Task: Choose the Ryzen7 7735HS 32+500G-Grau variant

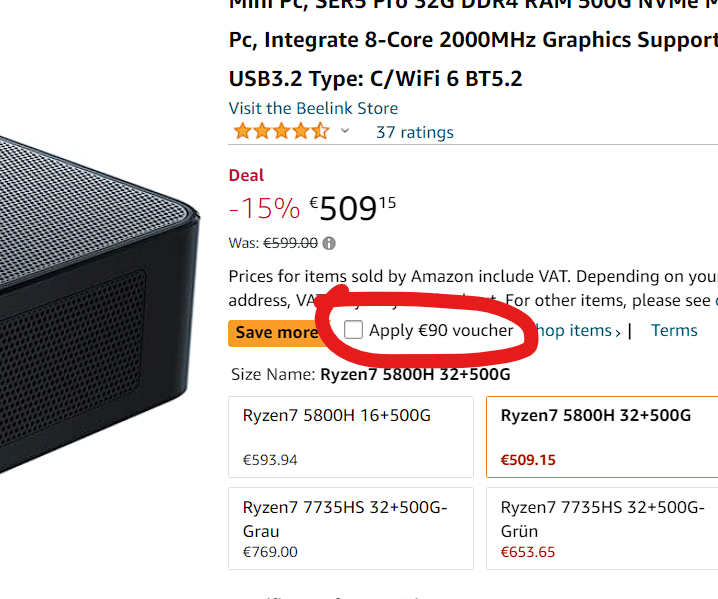Action: coord(350,528)
